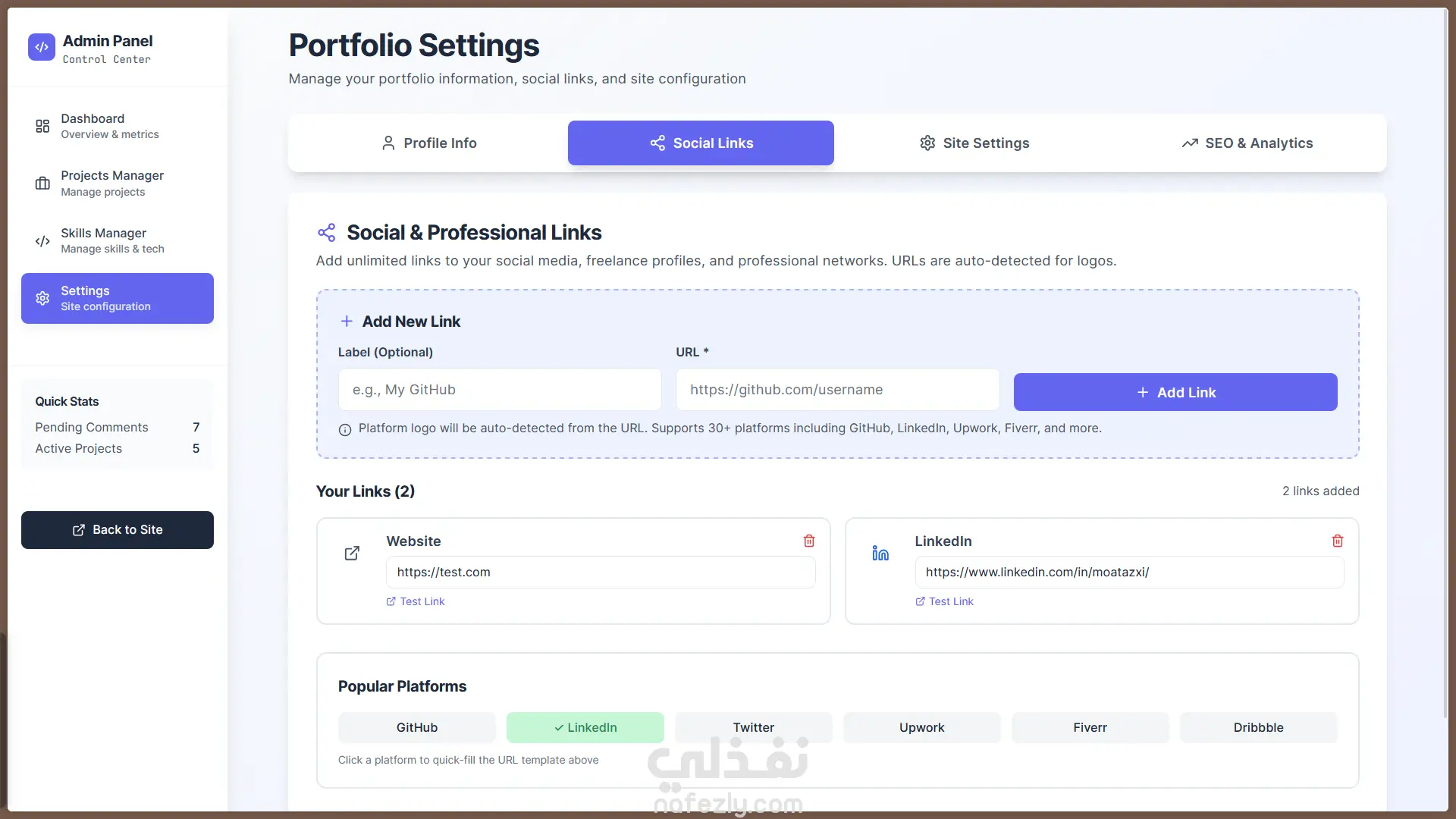Click the Admin Panel code logo icon
This screenshot has width=1456, height=819.
click(42, 47)
